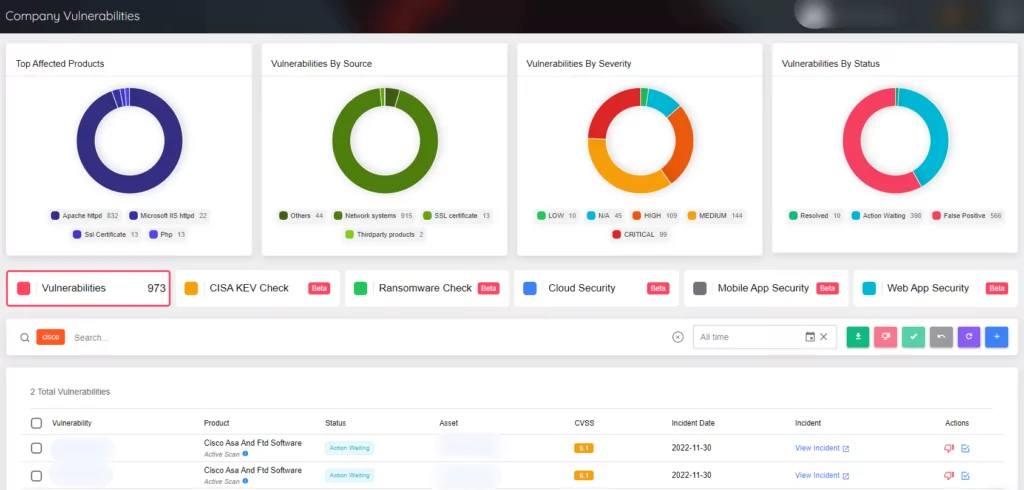Open the Ransomware Check tab
Screen dimensions: 1024x490
(426, 288)
